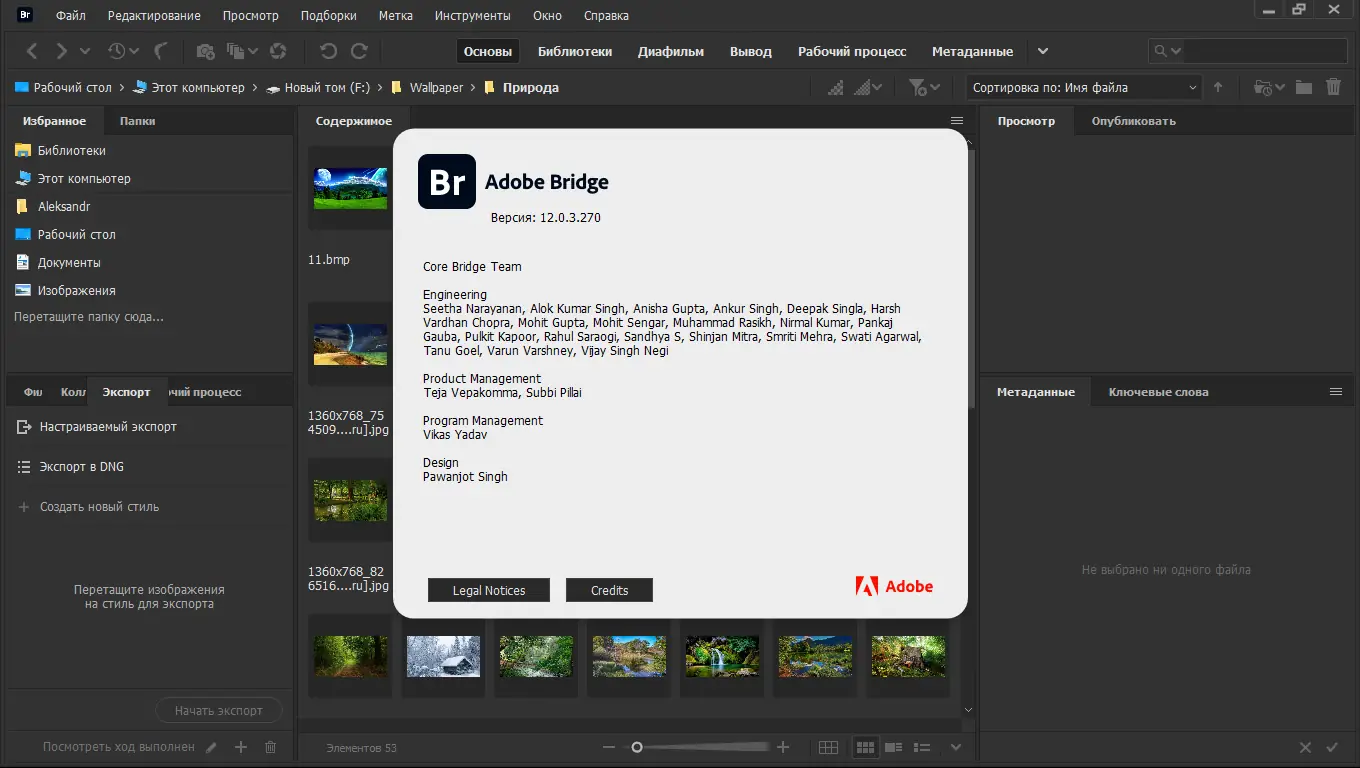The image size is (1360, 768).
Task: Open the filter by rating funnel
Action: pos(923,88)
